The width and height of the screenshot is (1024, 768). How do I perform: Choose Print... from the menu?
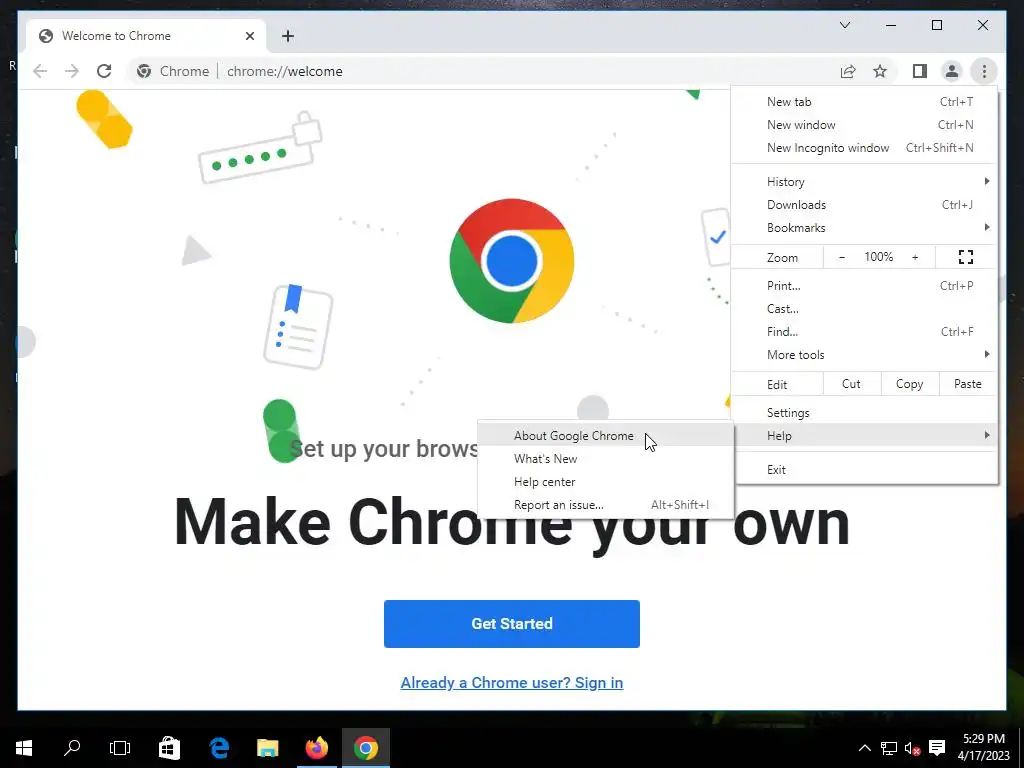(865, 285)
